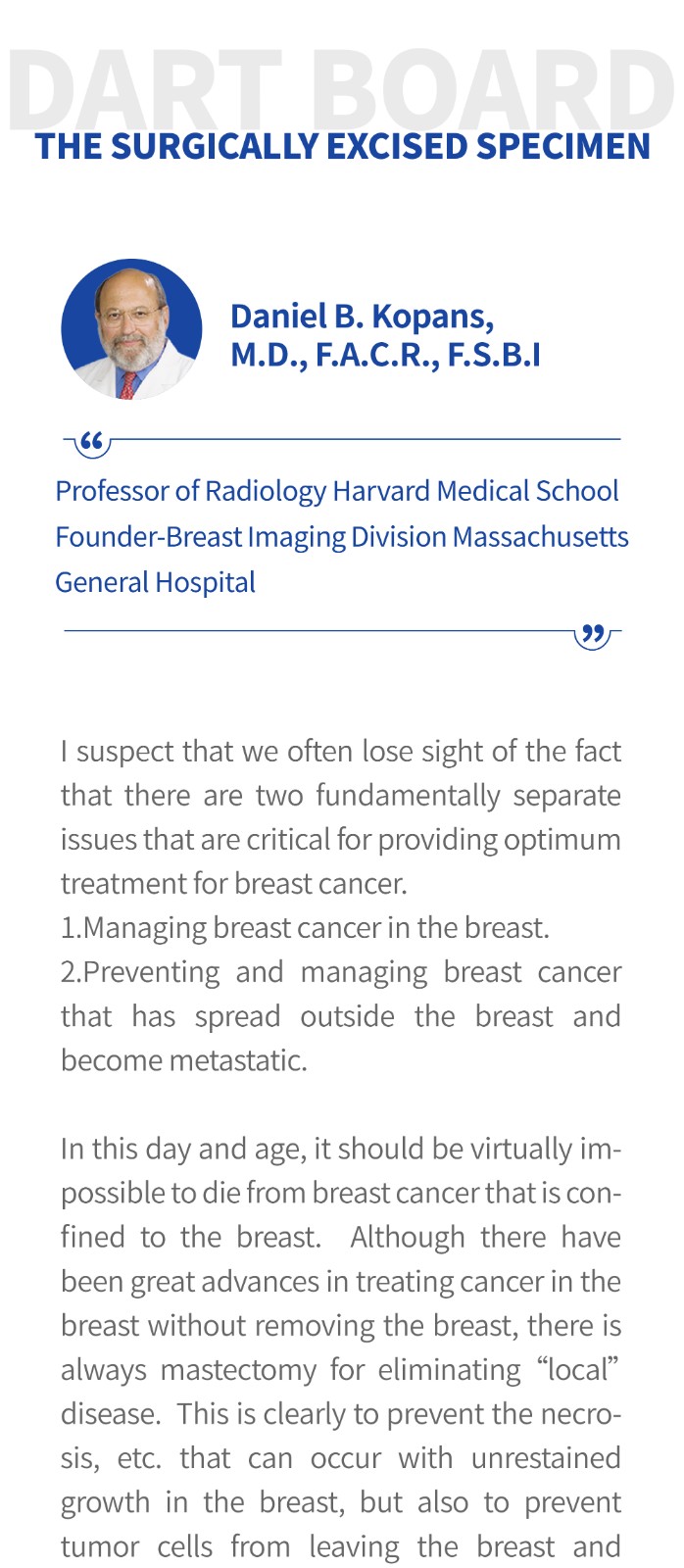Click the line 'treatment for breast cancer.'
684x1568 pixels.
(233, 884)
